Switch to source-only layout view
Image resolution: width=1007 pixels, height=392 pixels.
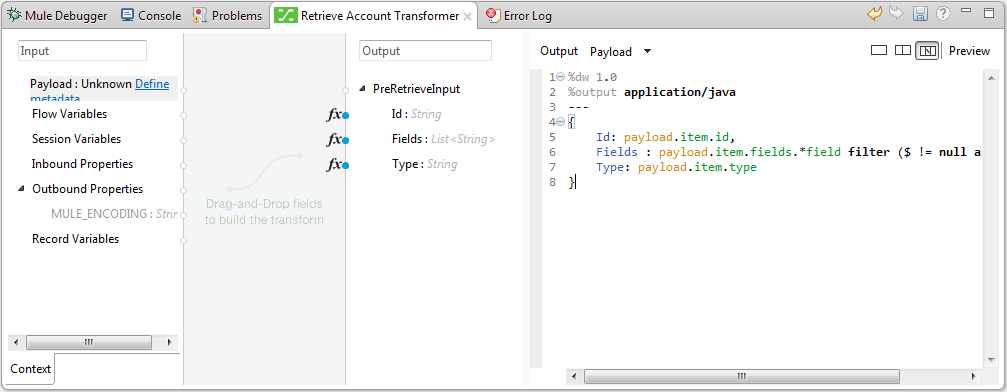click(927, 50)
